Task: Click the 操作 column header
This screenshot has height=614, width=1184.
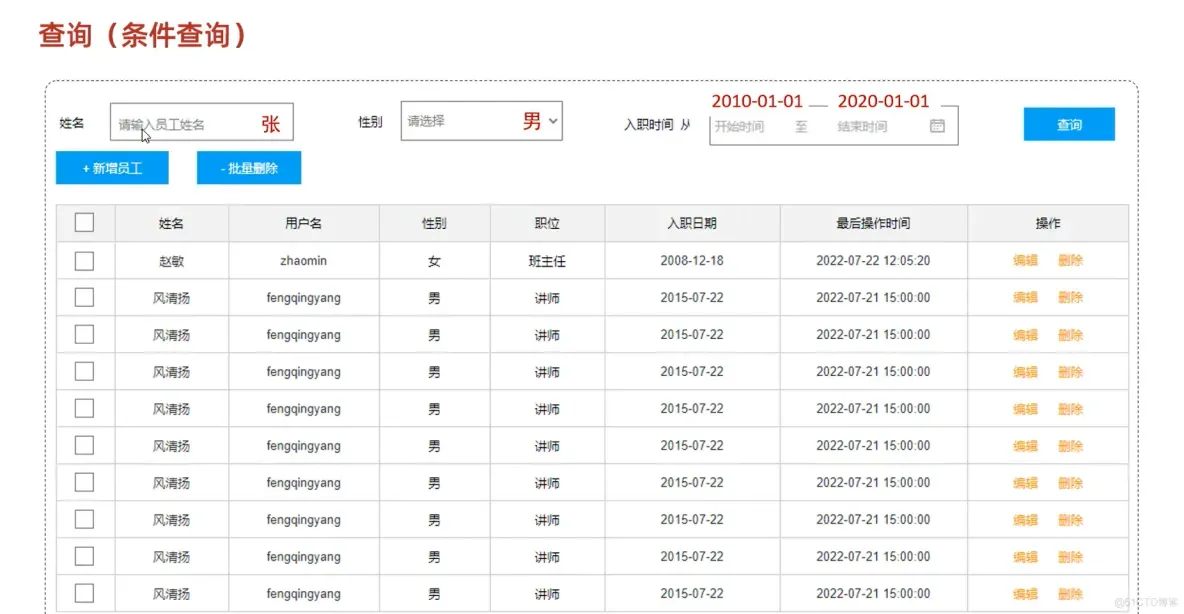Action: tap(1047, 224)
